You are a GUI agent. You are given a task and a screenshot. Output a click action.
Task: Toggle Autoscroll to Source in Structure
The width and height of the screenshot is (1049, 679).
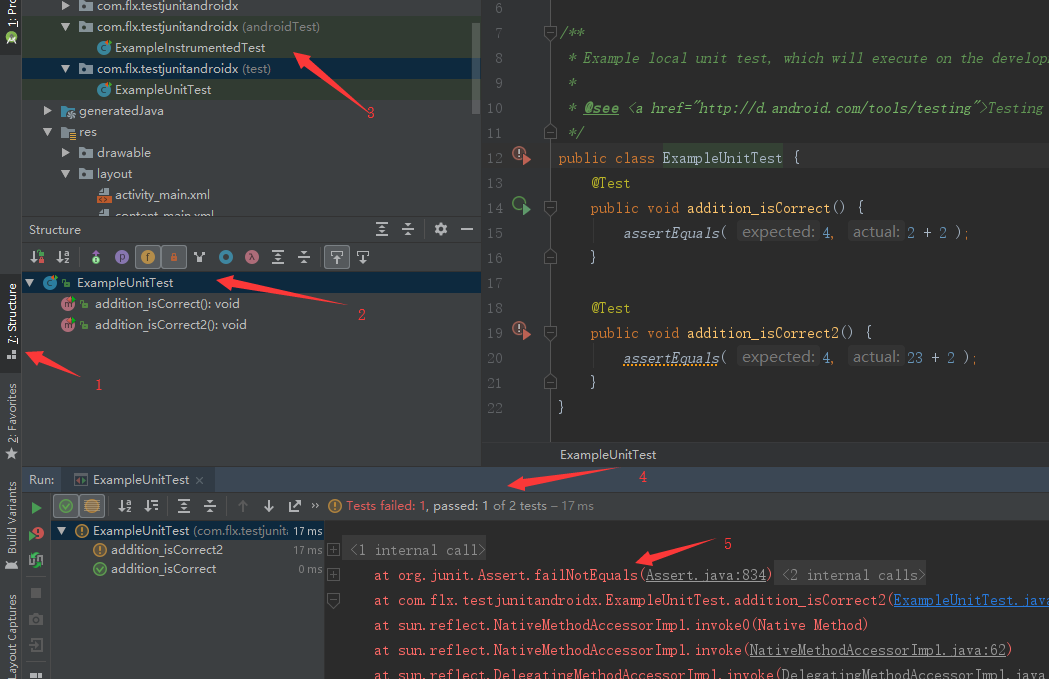pos(337,257)
